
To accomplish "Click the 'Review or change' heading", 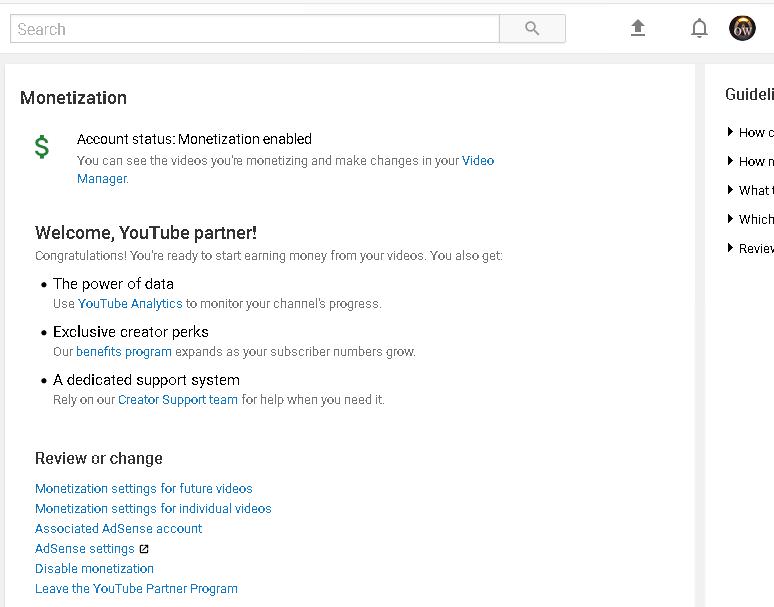I will 99,458.
